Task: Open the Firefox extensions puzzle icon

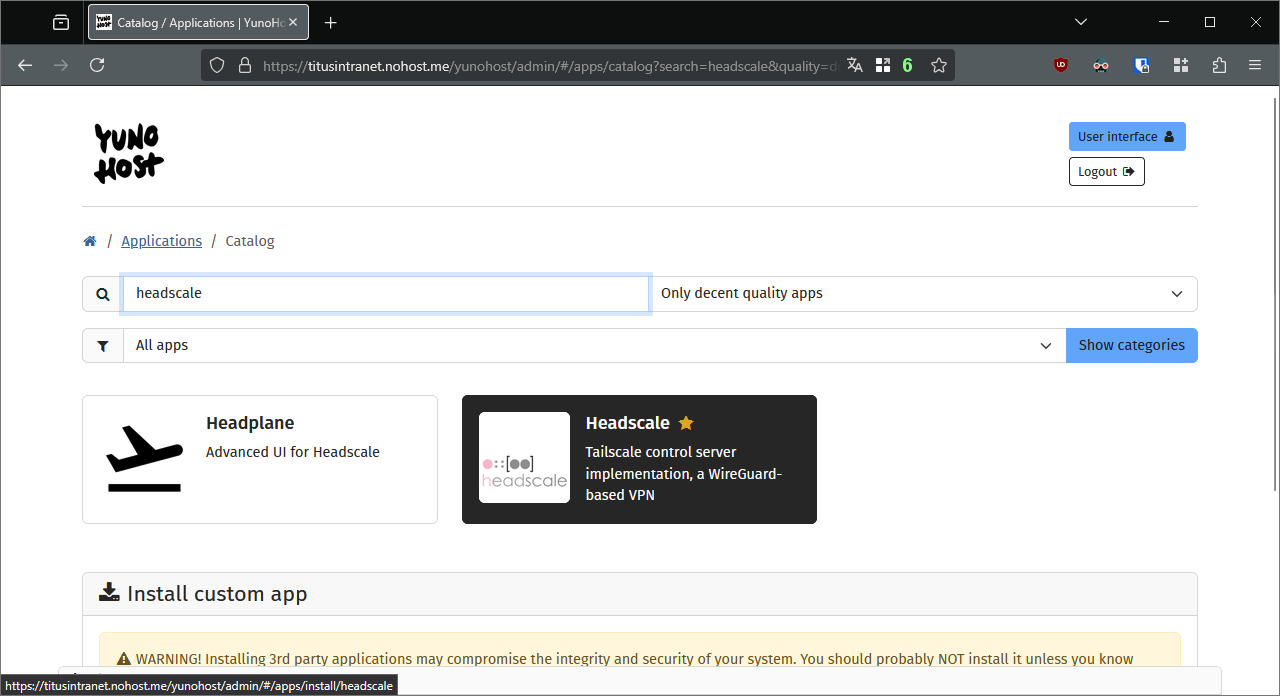Action: click(1219, 65)
